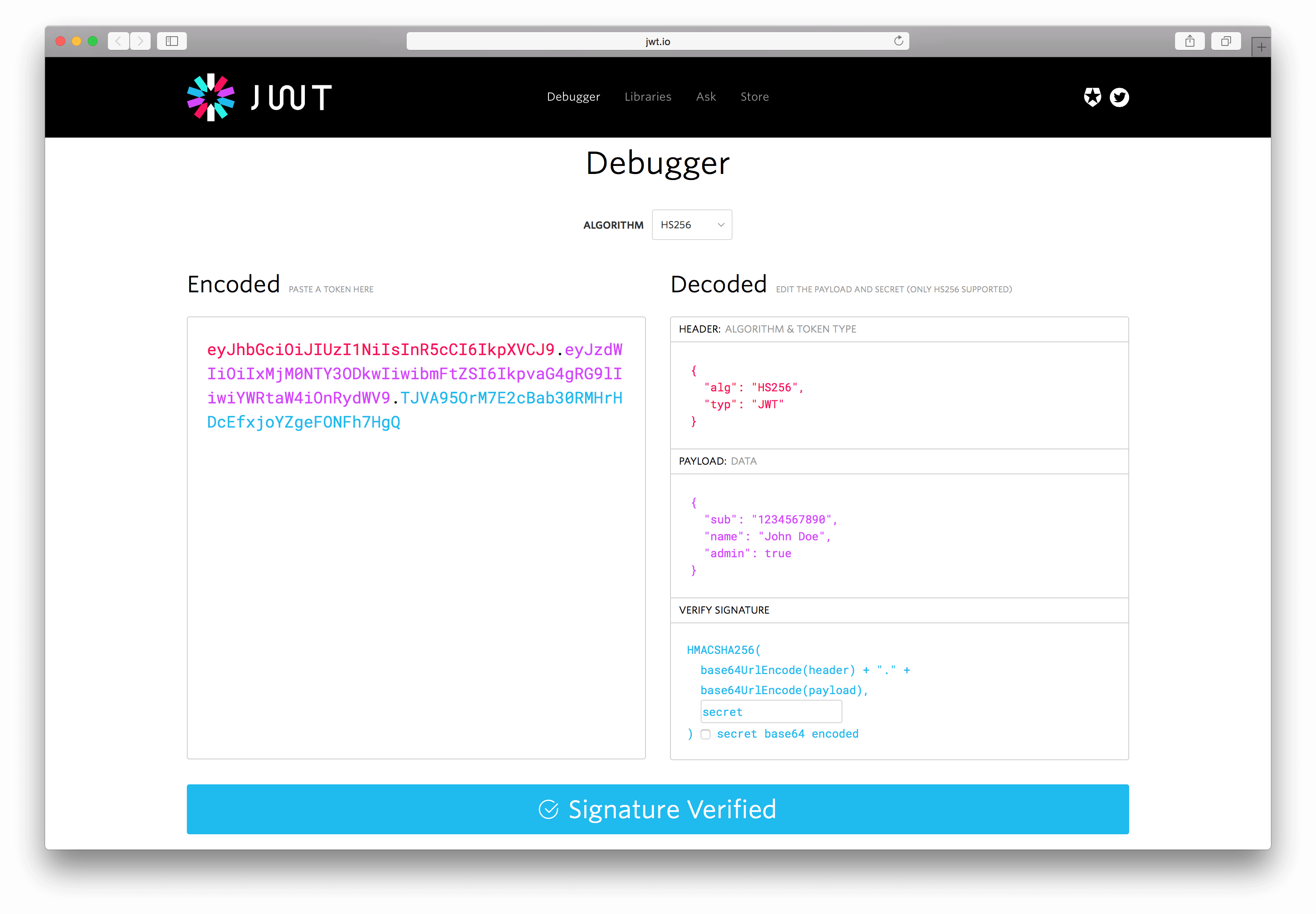Open a new tab plus icon
The image size is (1316, 914).
coord(1261,48)
